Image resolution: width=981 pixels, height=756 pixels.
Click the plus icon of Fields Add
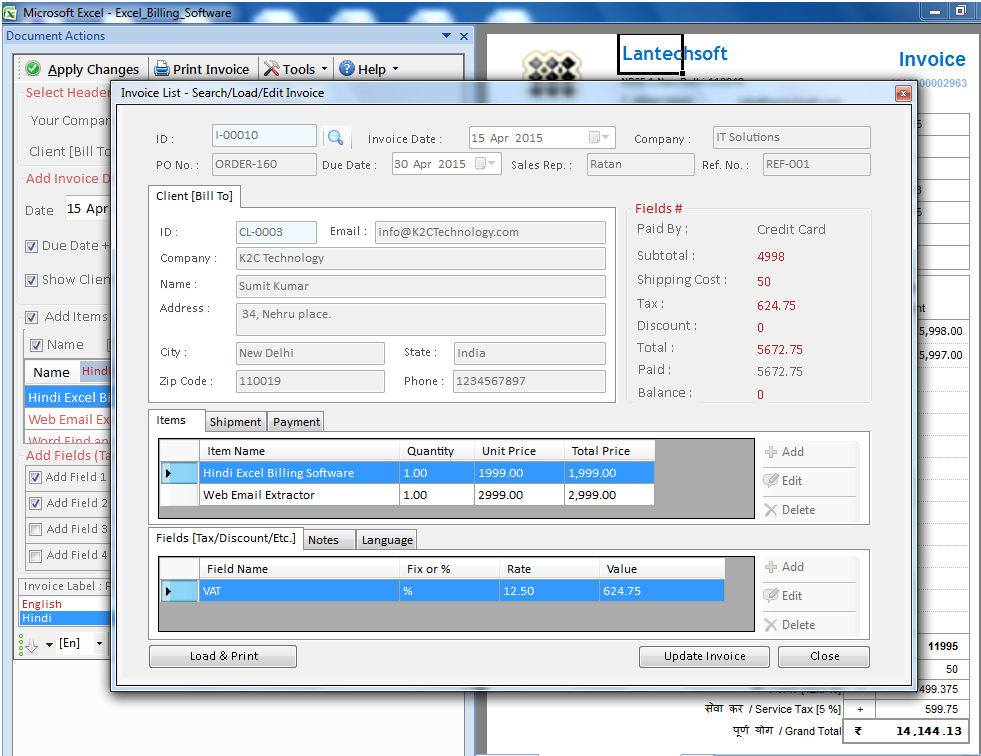tap(771, 567)
